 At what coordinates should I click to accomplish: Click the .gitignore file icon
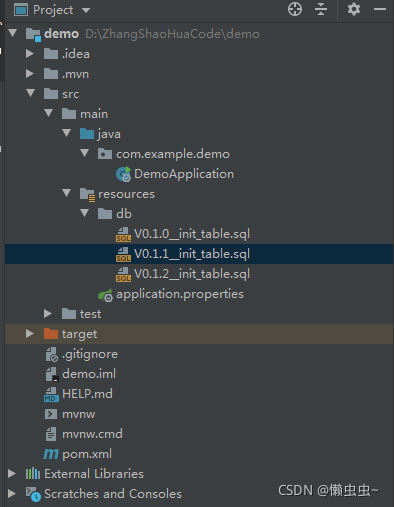tap(52, 354)
